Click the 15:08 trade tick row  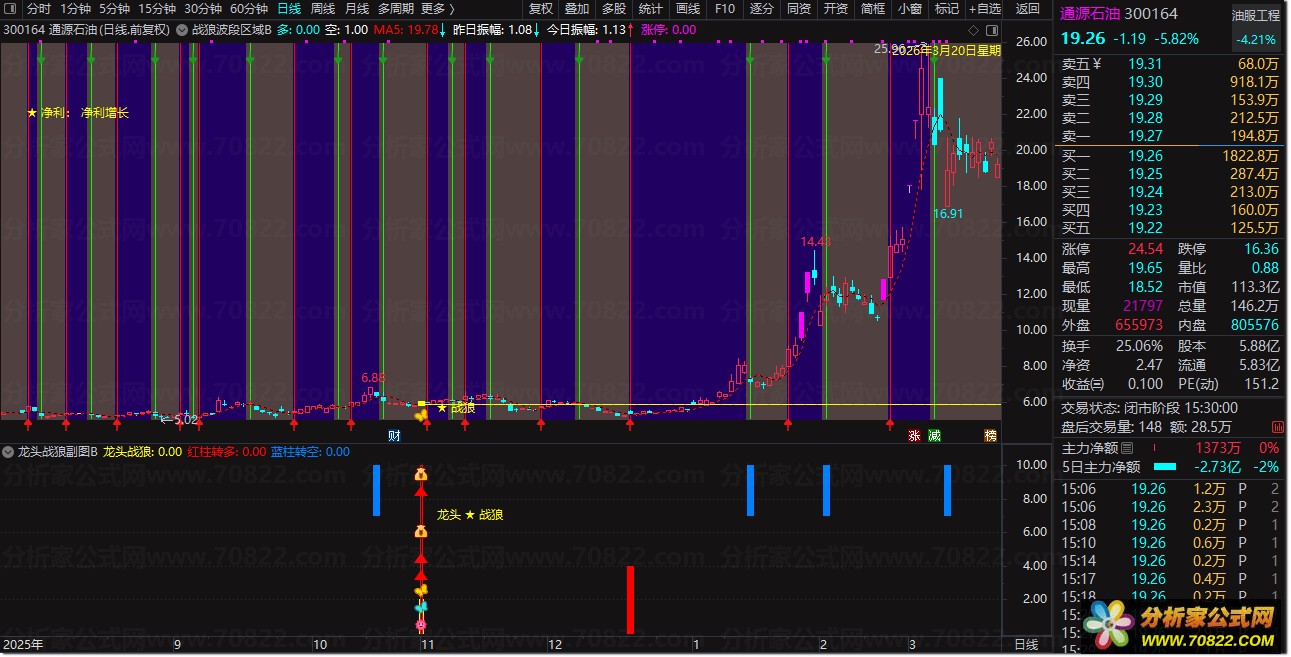(1170, 525)
